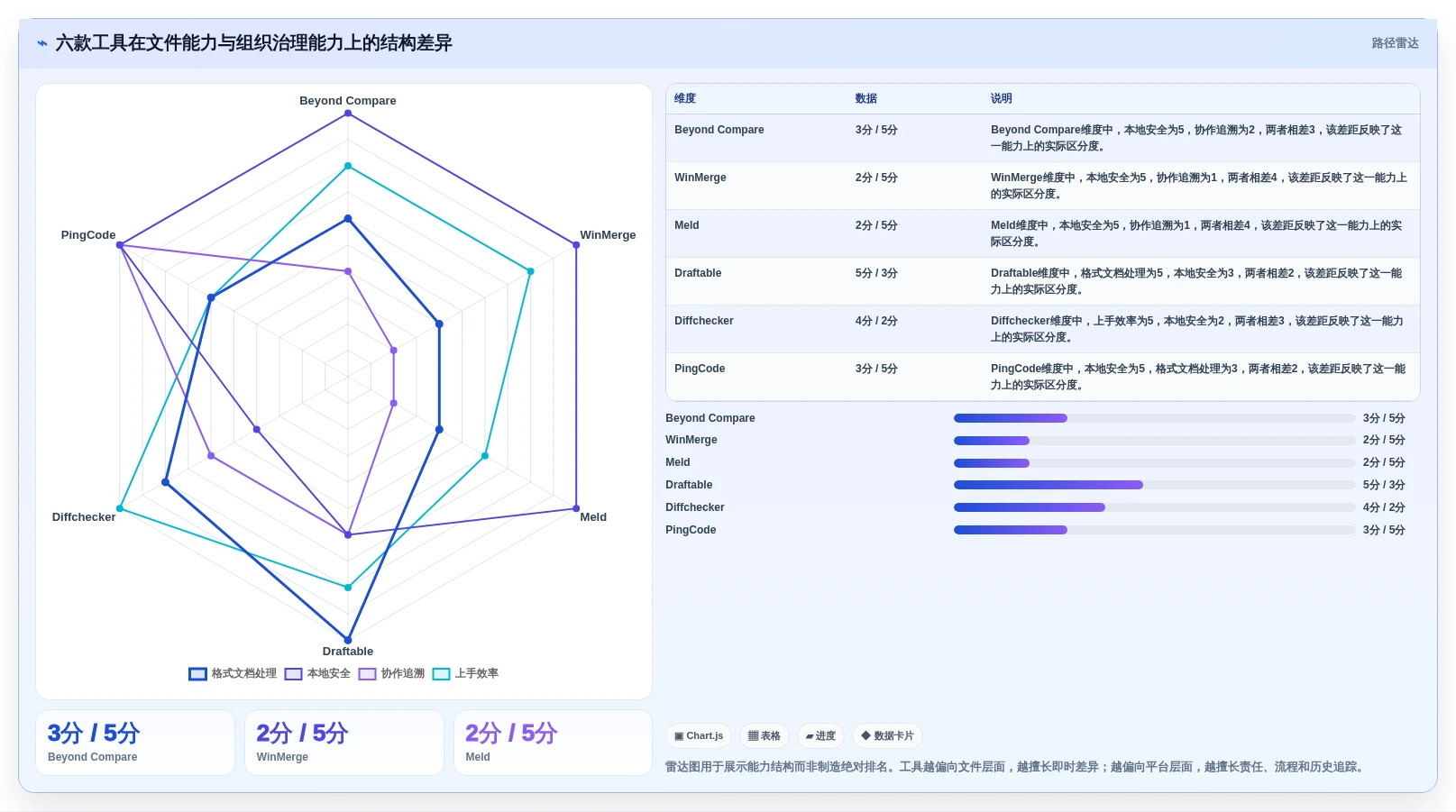Click the Draftable radar axis label
The height and width of the screenshot is (812, 1456).
coord(348,652)
